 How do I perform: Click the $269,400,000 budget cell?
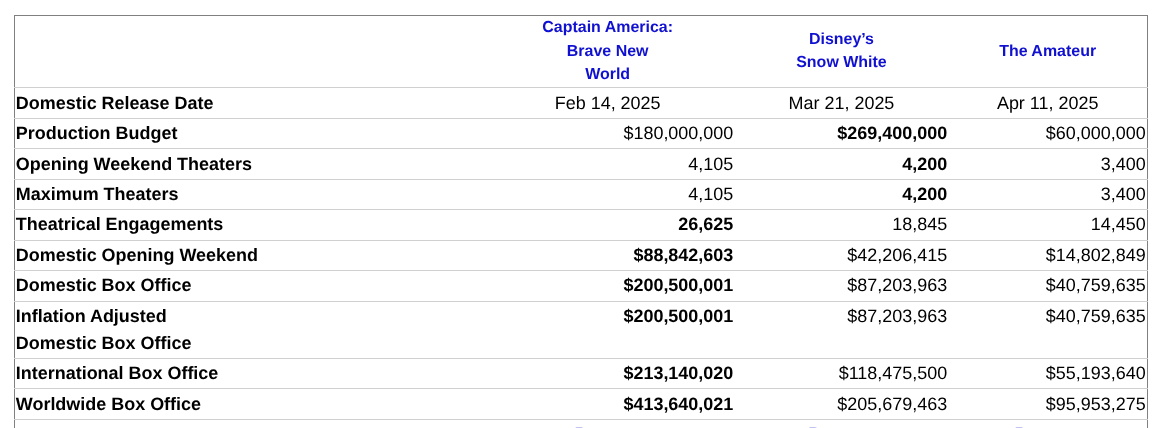tap(892, 133)
